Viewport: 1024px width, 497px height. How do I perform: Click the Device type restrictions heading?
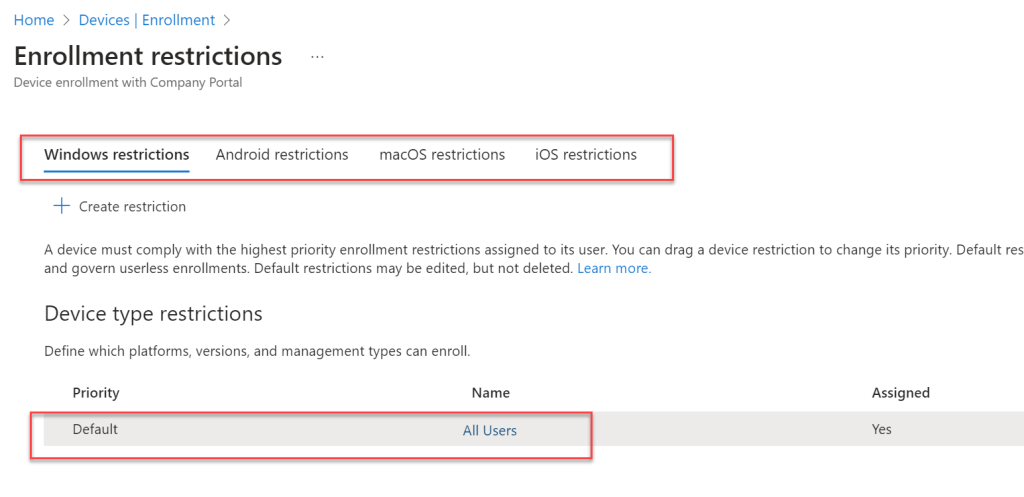pyautogui.click(x=153, y=314)
